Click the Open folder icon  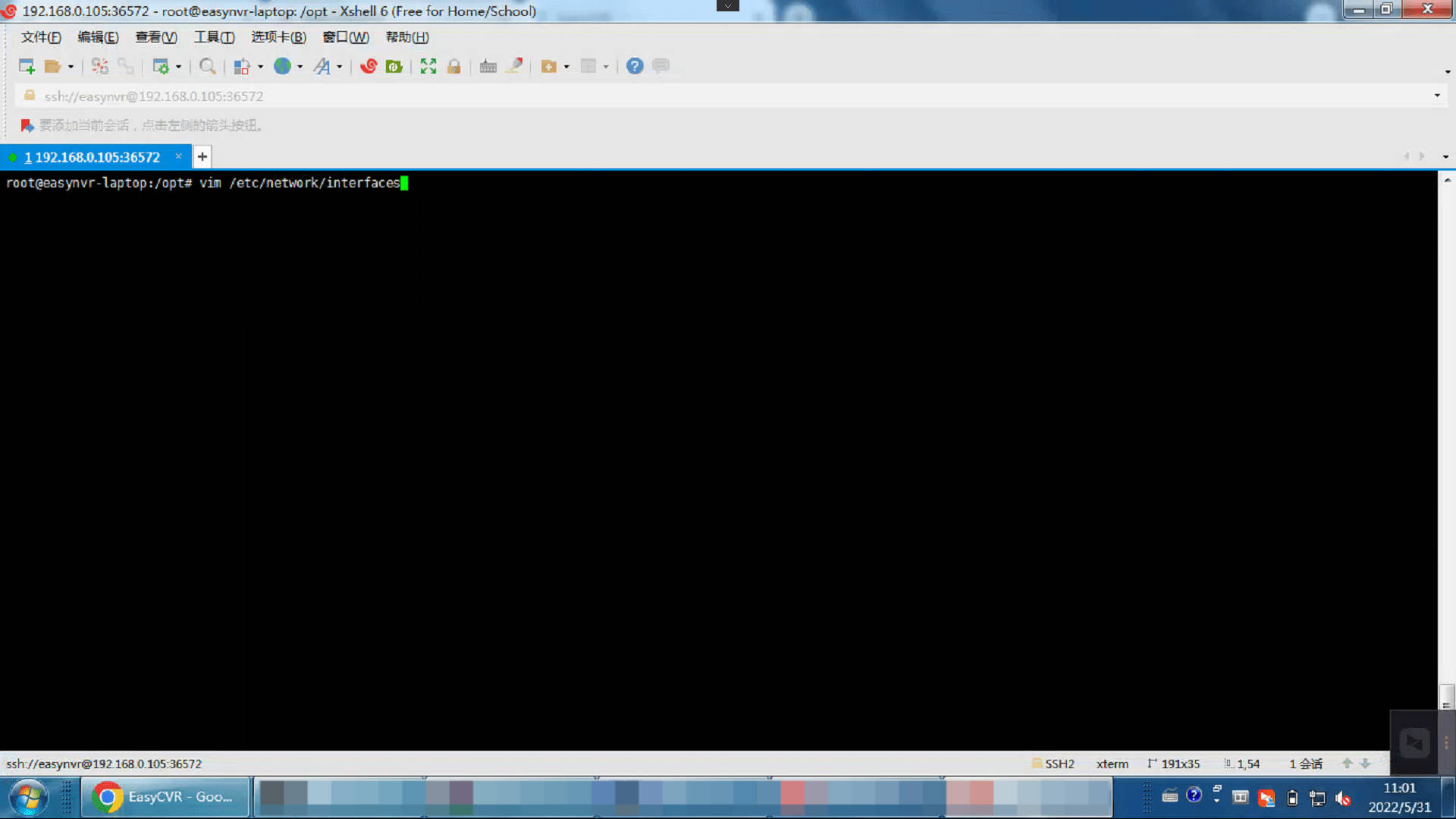[52, 67]
